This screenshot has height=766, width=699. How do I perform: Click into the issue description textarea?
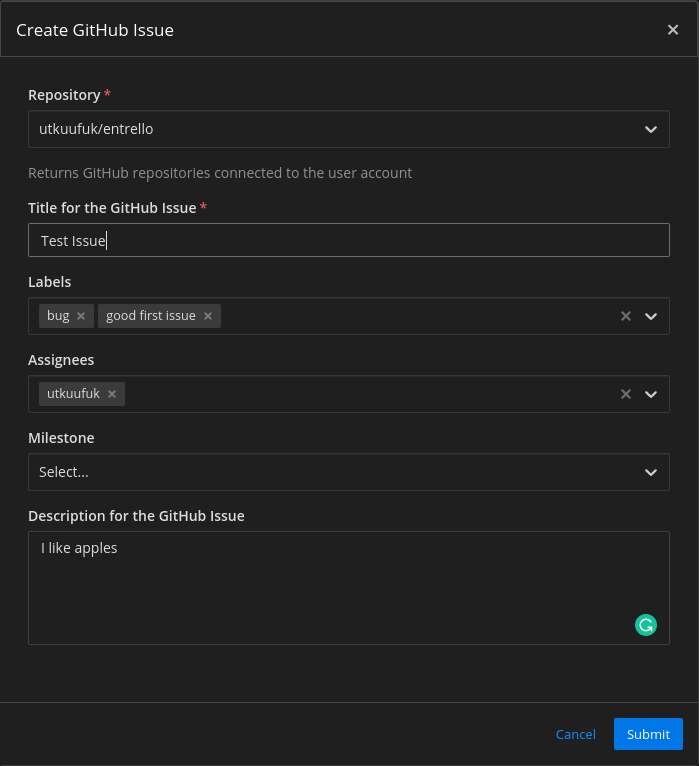point(349,588)
